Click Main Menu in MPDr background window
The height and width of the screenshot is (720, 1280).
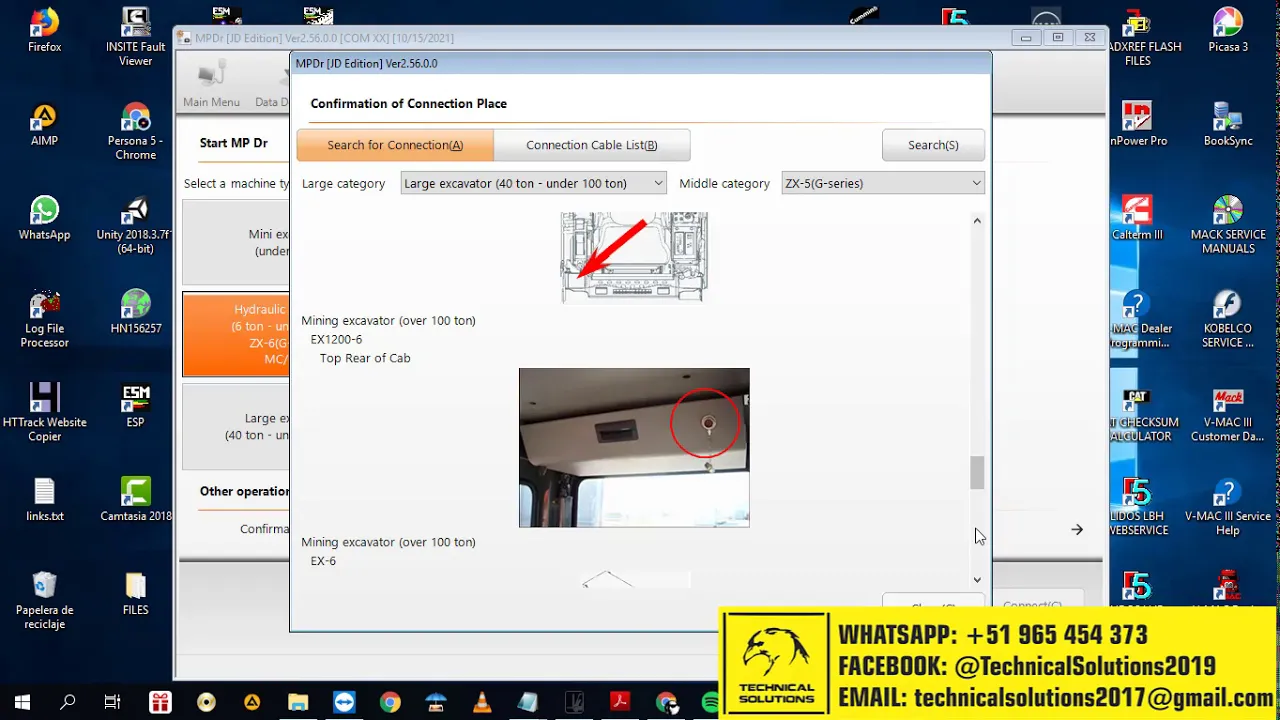pos(211,85)
